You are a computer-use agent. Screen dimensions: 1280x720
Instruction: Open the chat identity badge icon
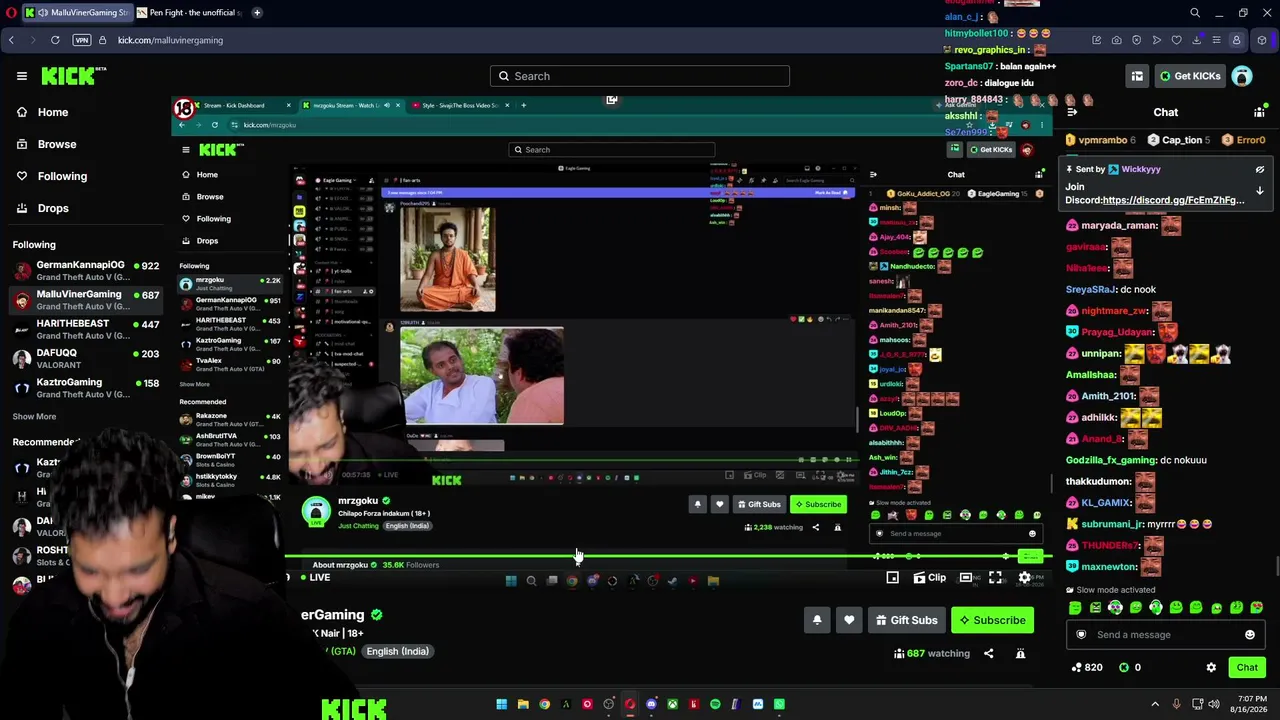click(1081, 634)
